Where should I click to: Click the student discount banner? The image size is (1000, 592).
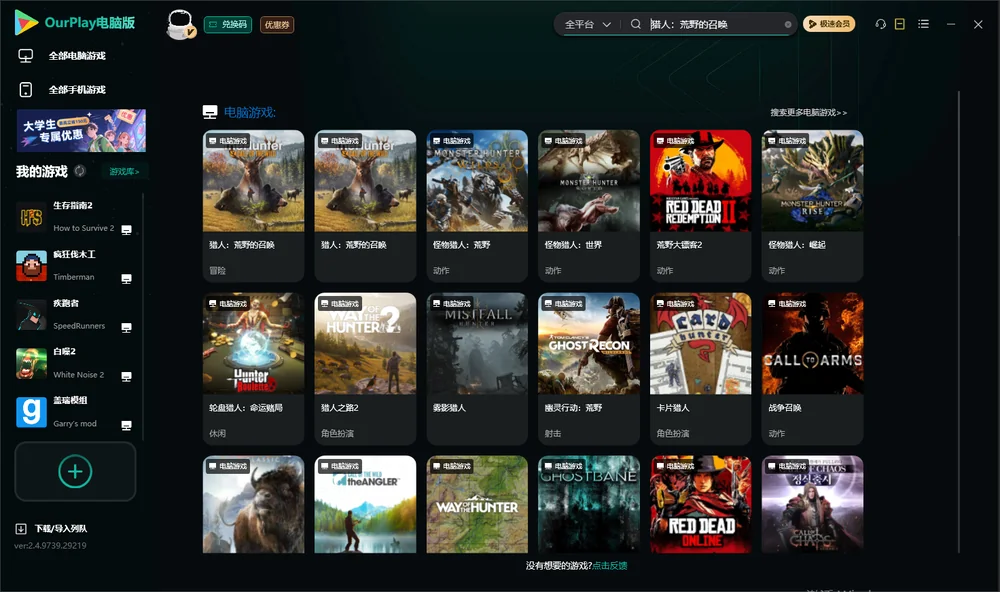(x=81, y=130)
